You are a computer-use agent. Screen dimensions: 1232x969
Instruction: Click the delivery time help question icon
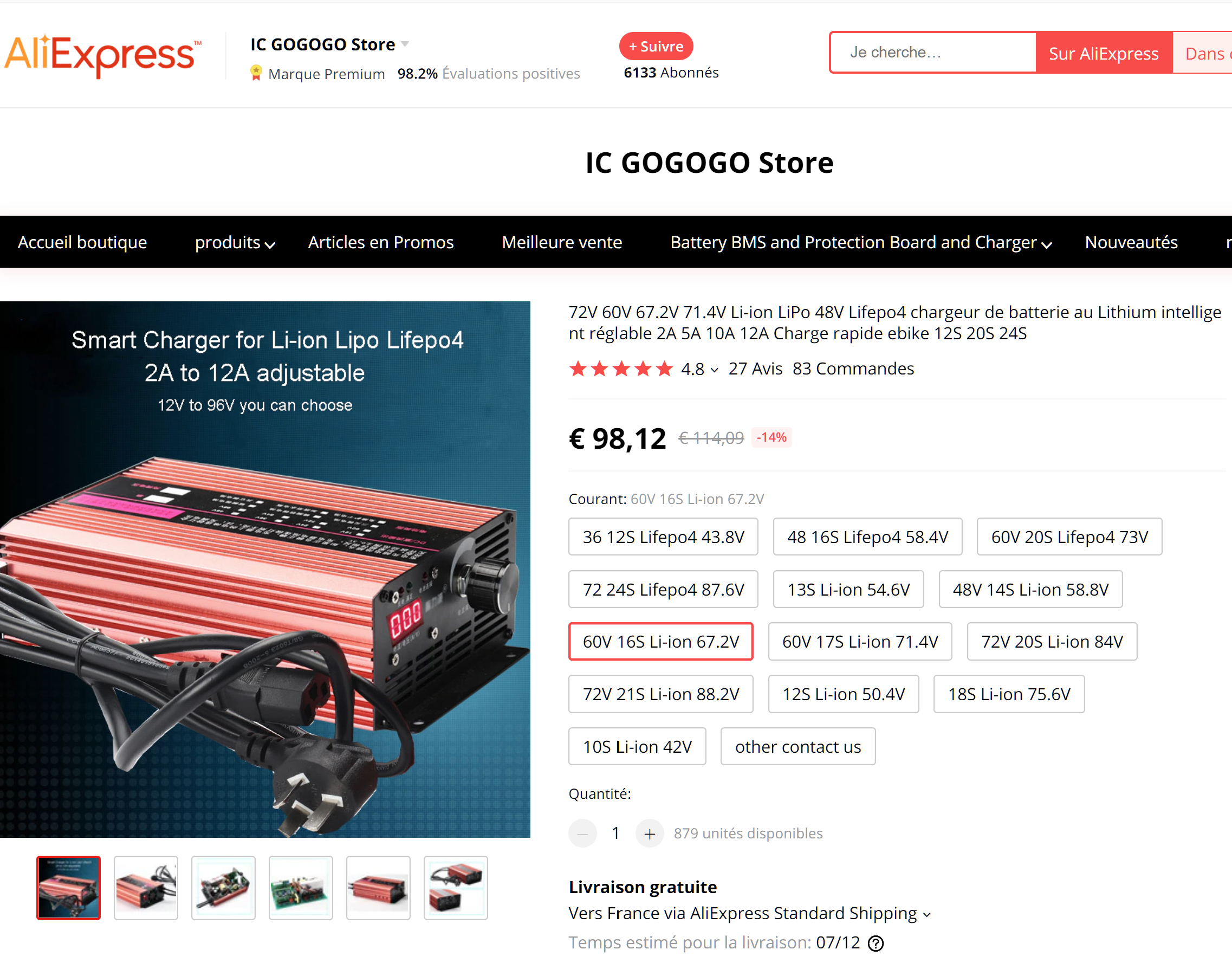coord(877,944)
